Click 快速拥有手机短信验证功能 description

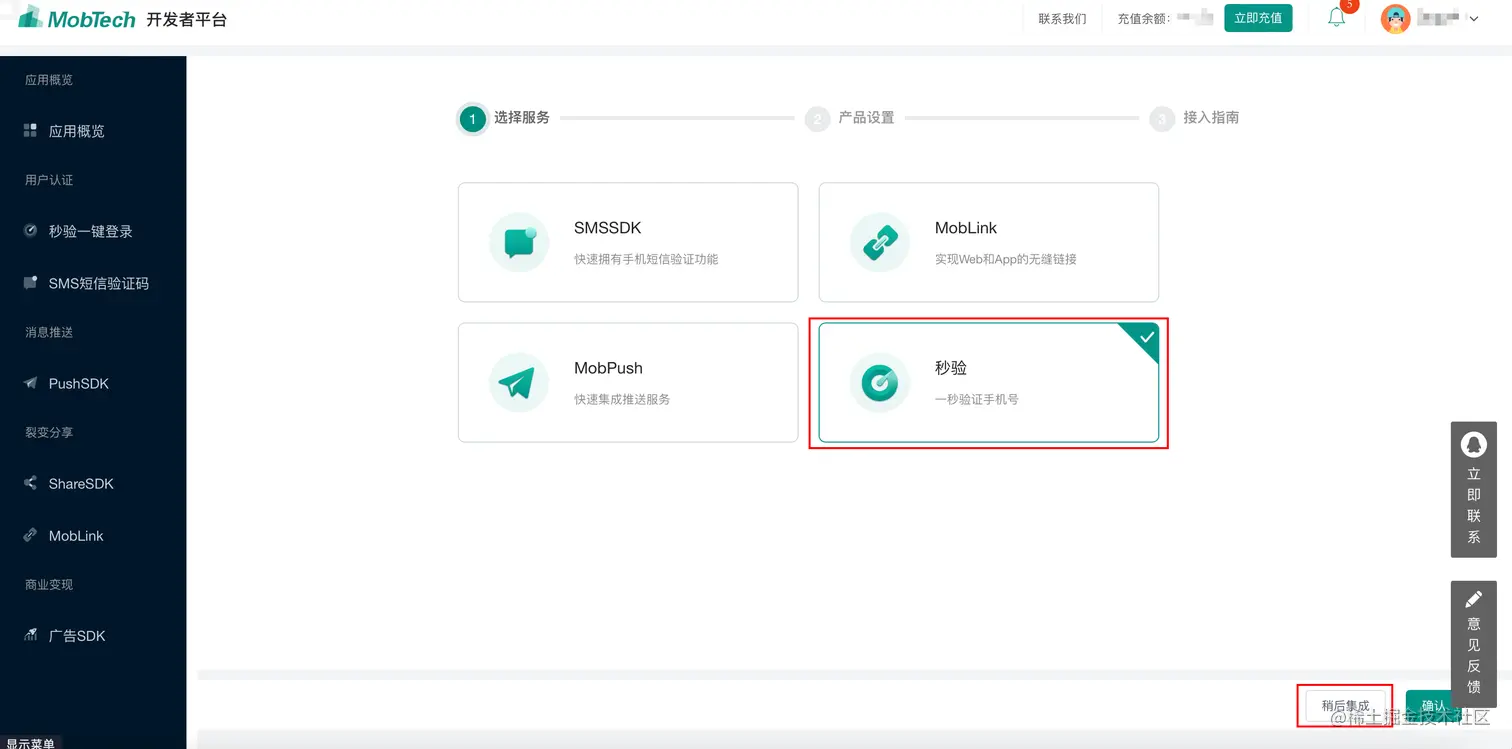pos(646,259)
